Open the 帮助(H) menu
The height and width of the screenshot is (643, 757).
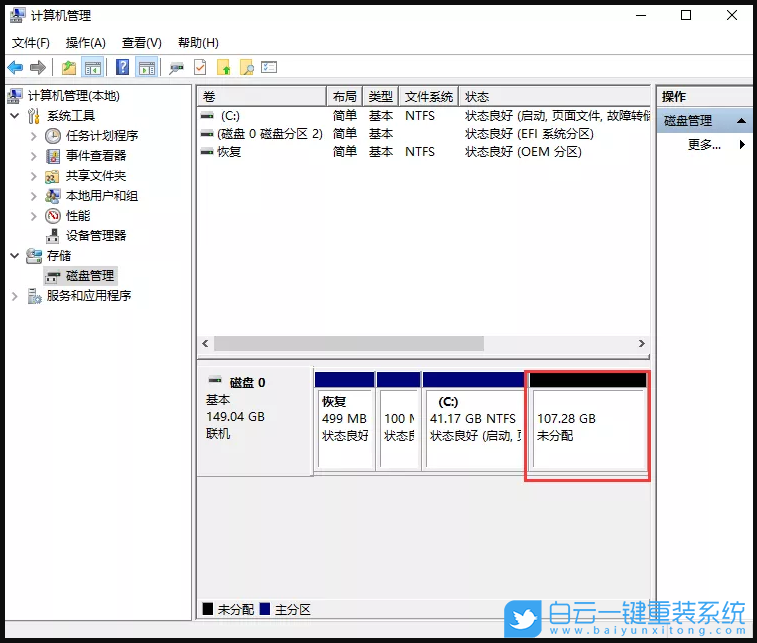[198, 43]
